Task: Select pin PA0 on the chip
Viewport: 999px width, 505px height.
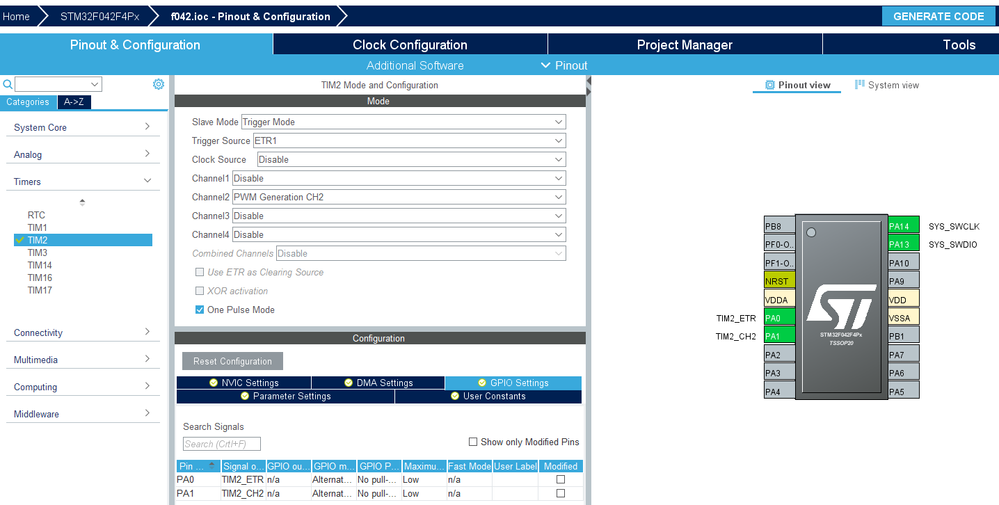Action: coord(780,318)
